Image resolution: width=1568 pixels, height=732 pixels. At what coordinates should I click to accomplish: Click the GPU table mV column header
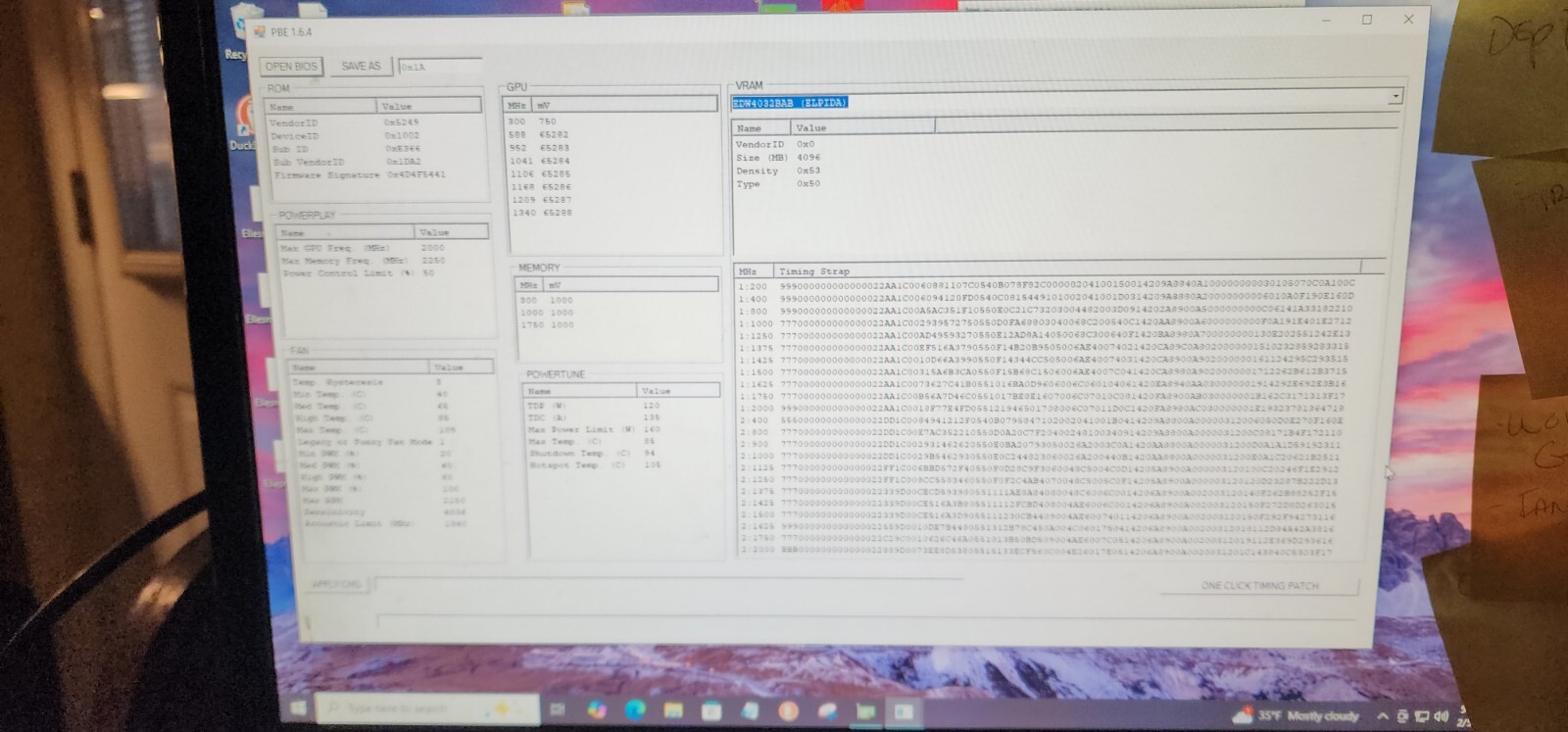[x=625, y=105]
